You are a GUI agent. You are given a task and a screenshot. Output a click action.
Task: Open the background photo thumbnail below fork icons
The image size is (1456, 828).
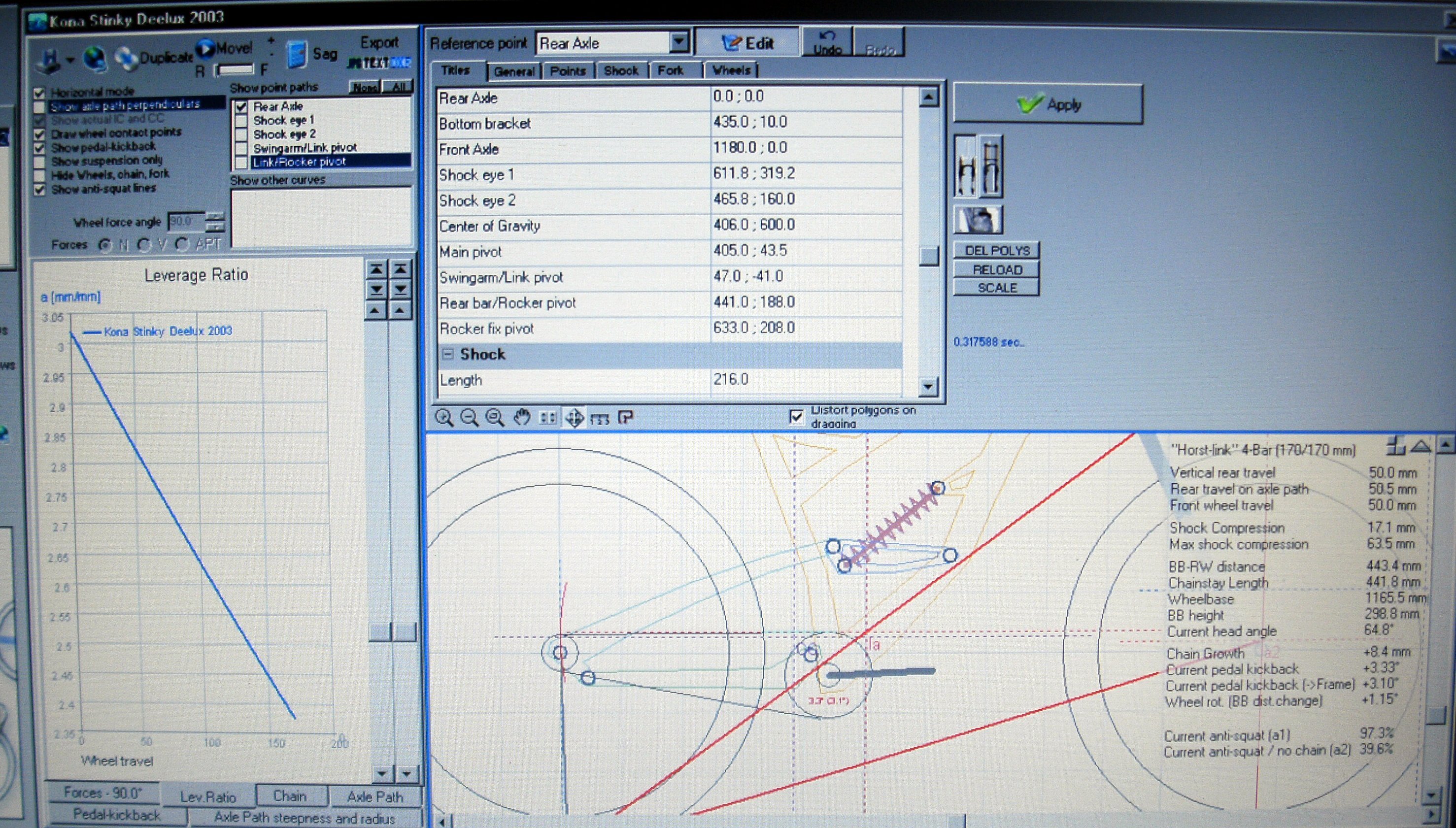point(978,220)
